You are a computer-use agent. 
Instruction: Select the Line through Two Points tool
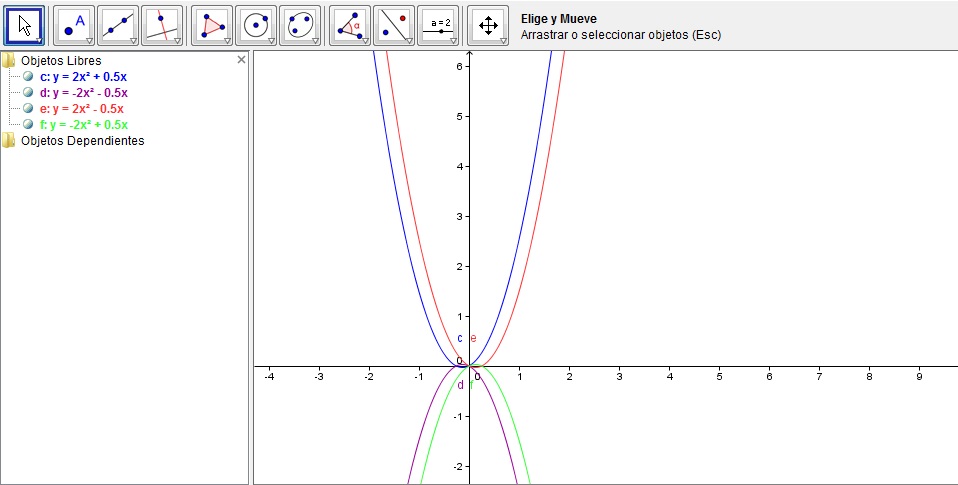pyautogui.click(x=118, y=26)
